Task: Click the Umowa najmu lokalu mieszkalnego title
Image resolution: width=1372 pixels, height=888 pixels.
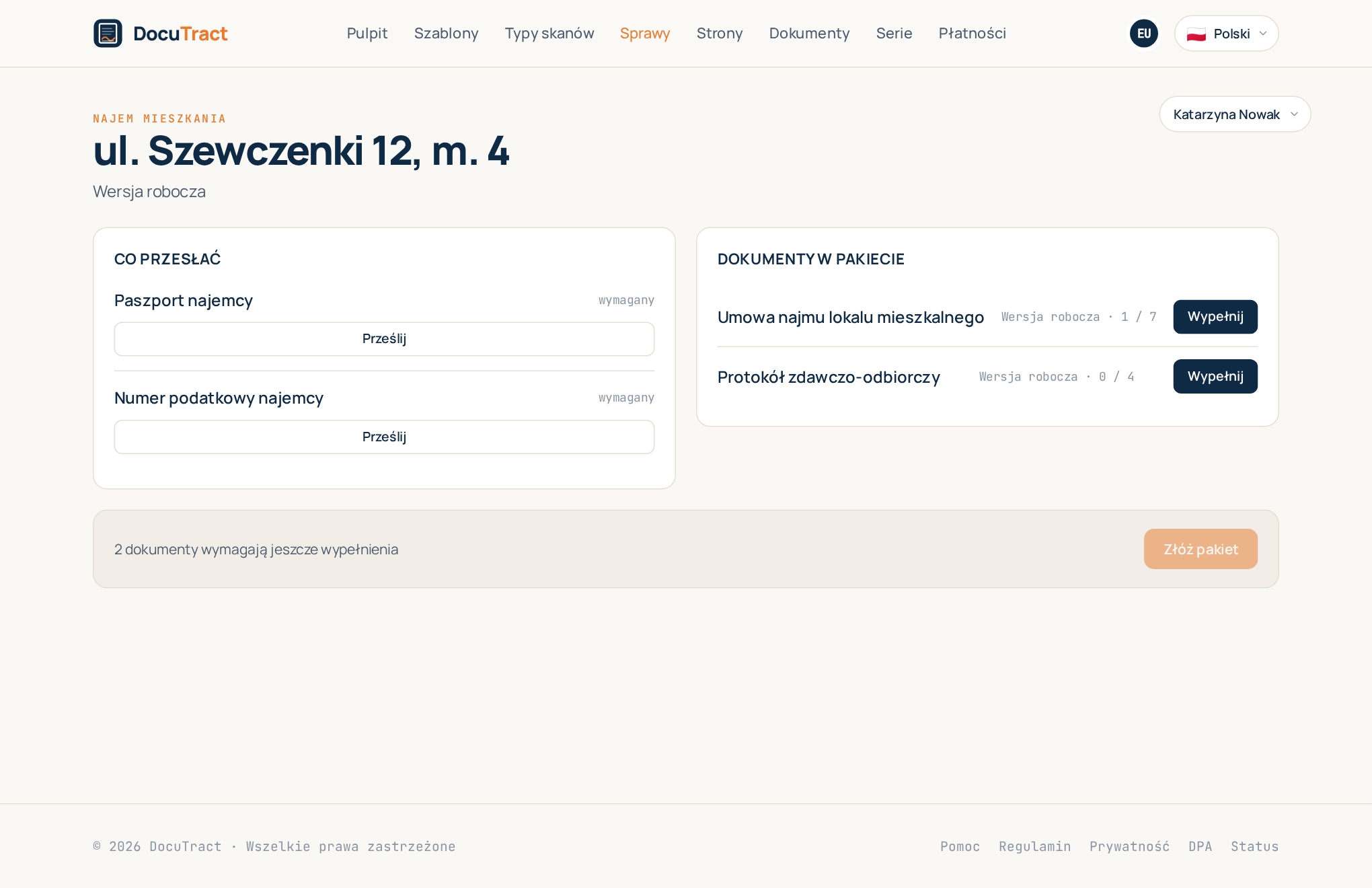Action: click(851, 318)
